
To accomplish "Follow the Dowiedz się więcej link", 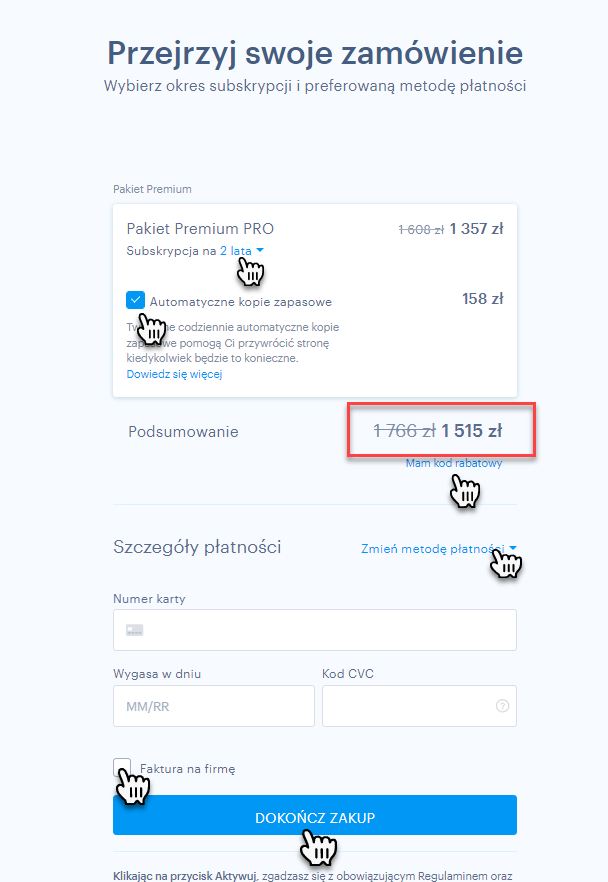I will pos(174,374).
